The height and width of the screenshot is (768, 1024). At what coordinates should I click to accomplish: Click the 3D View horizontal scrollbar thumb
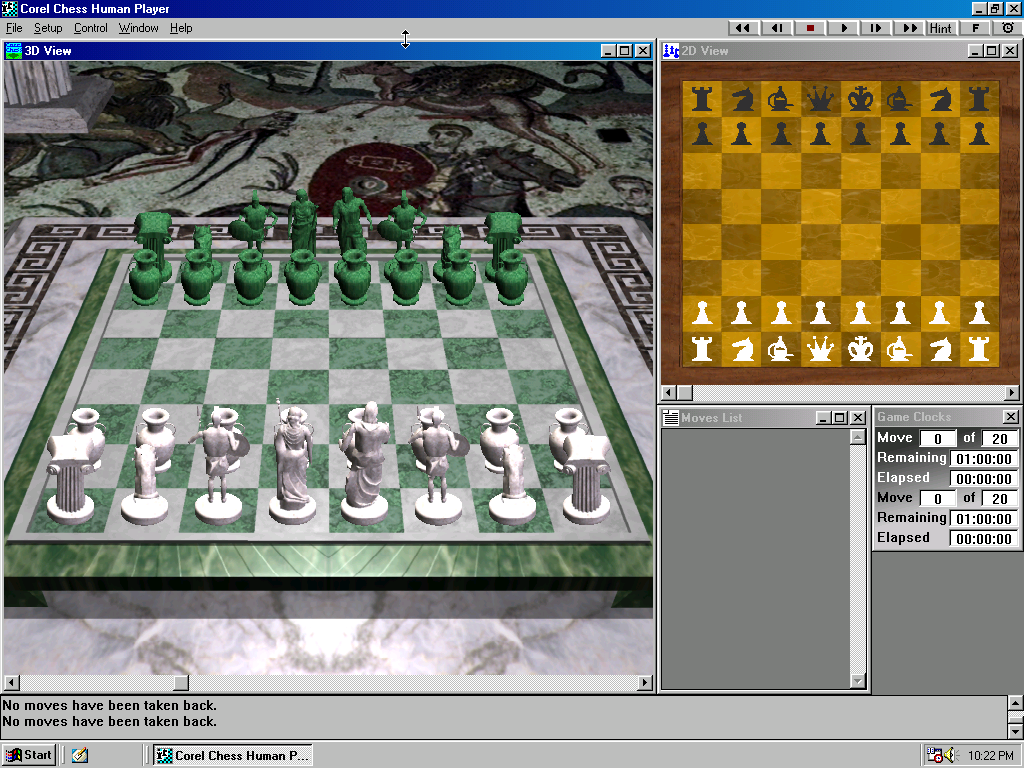pos(181,682)
